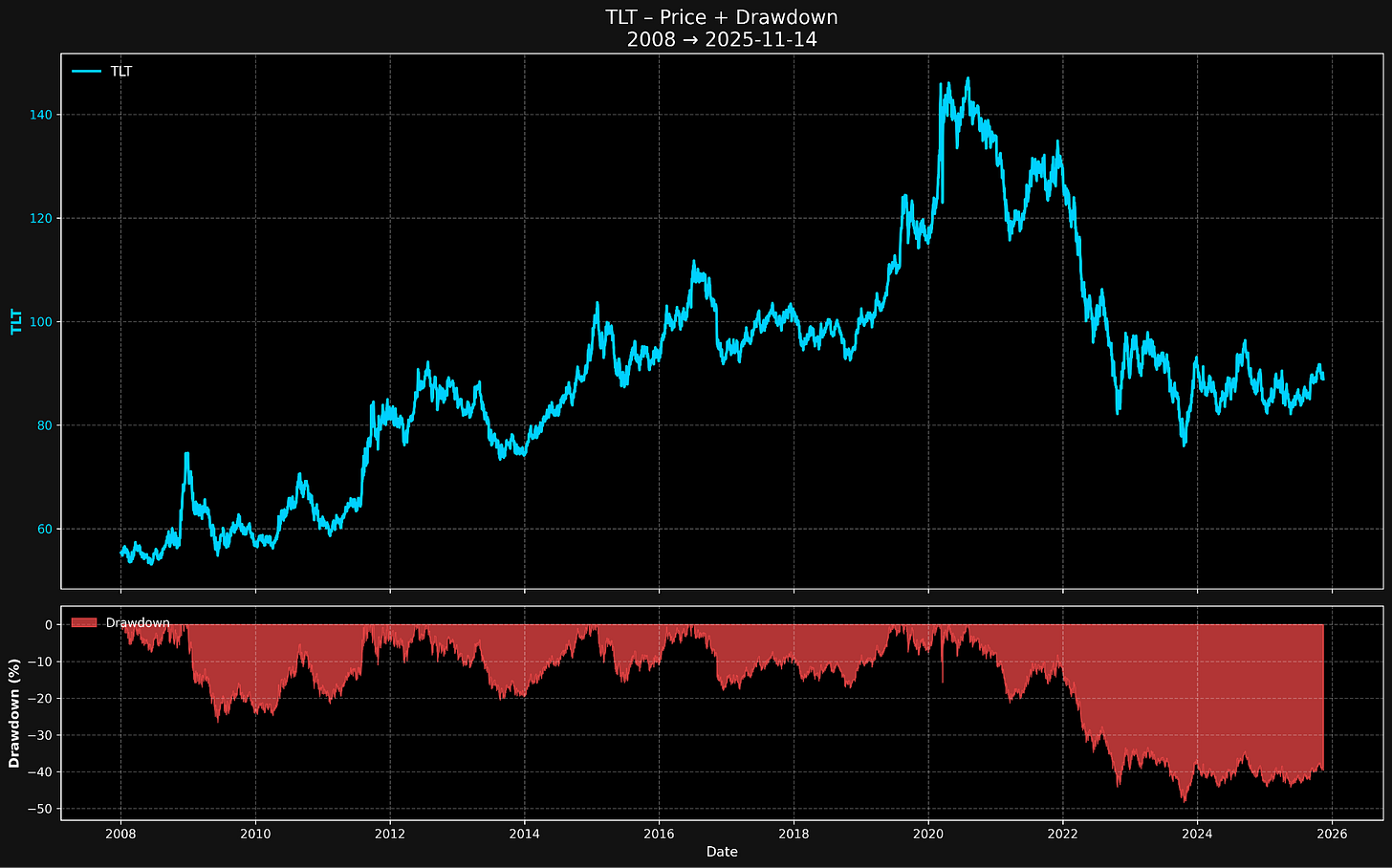Click the cyan TLT legend line swatch
1392x868 pixels.
(87, 71)
